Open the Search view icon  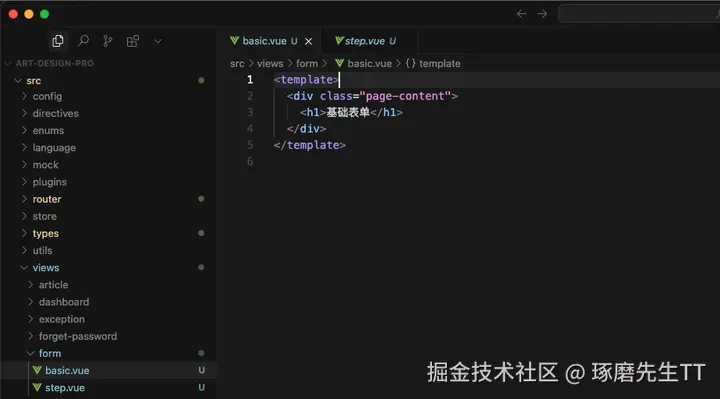83,41
